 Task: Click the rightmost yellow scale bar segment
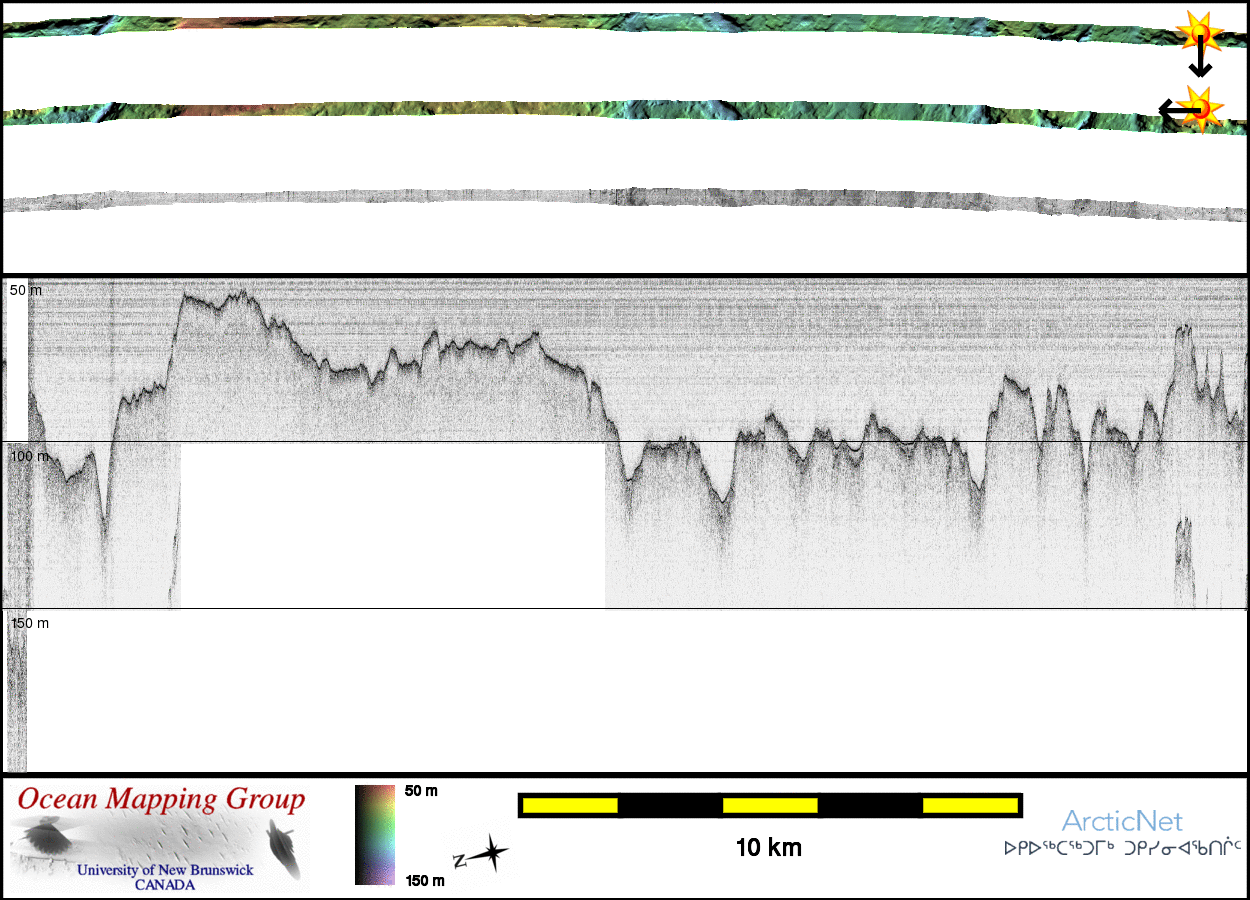[969, 805]
